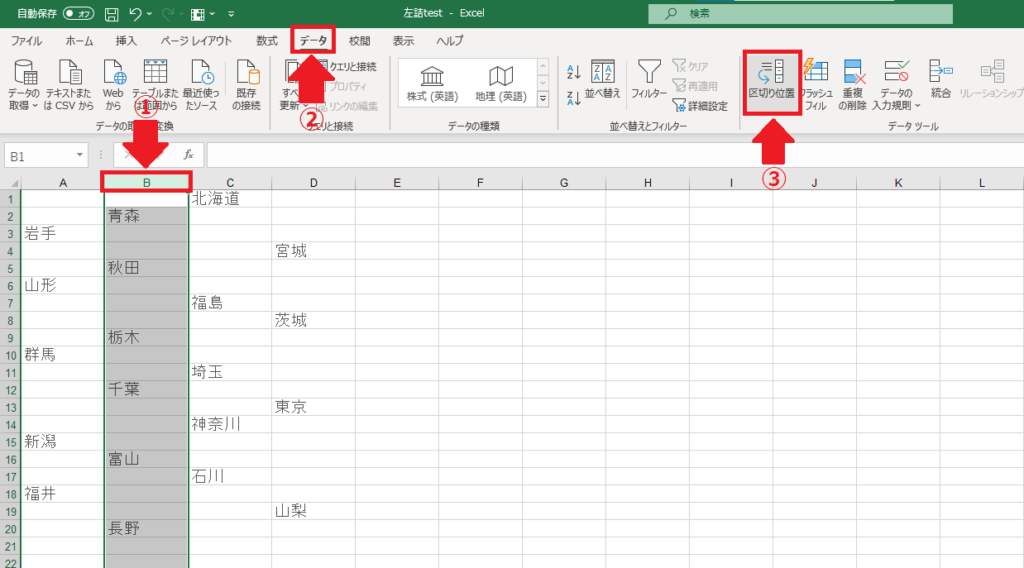This screenshot has height=568, width=1024.
Task: Click cell containing 群馬
Action: (x=63, y=355)
